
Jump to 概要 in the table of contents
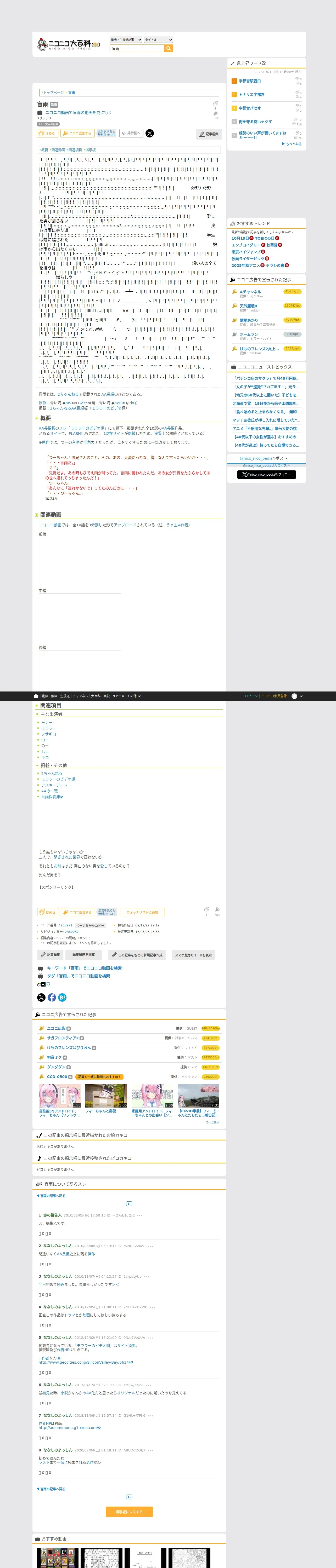(x=44, y=150)
